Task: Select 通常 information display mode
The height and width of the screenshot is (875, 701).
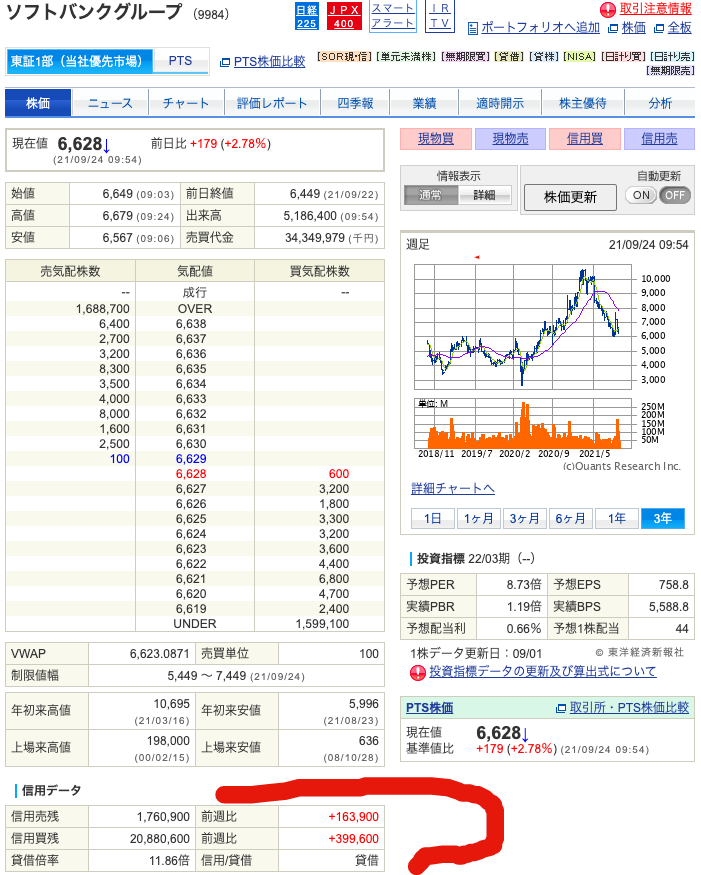Action: 431,195
